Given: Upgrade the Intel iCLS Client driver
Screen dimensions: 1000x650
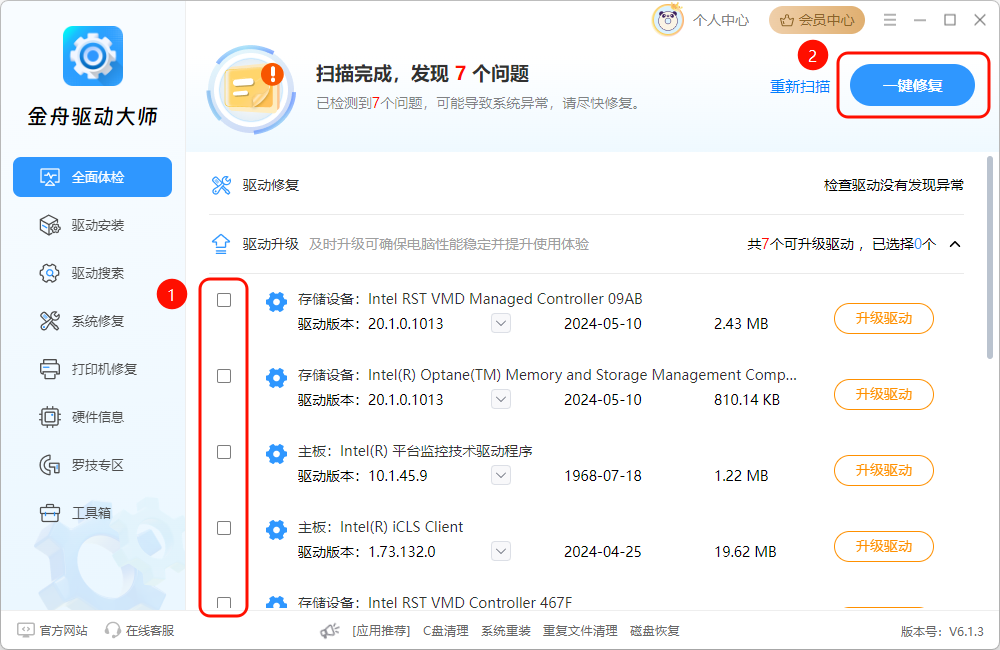Looking at the screenshot, I should [x=884, y=546].
